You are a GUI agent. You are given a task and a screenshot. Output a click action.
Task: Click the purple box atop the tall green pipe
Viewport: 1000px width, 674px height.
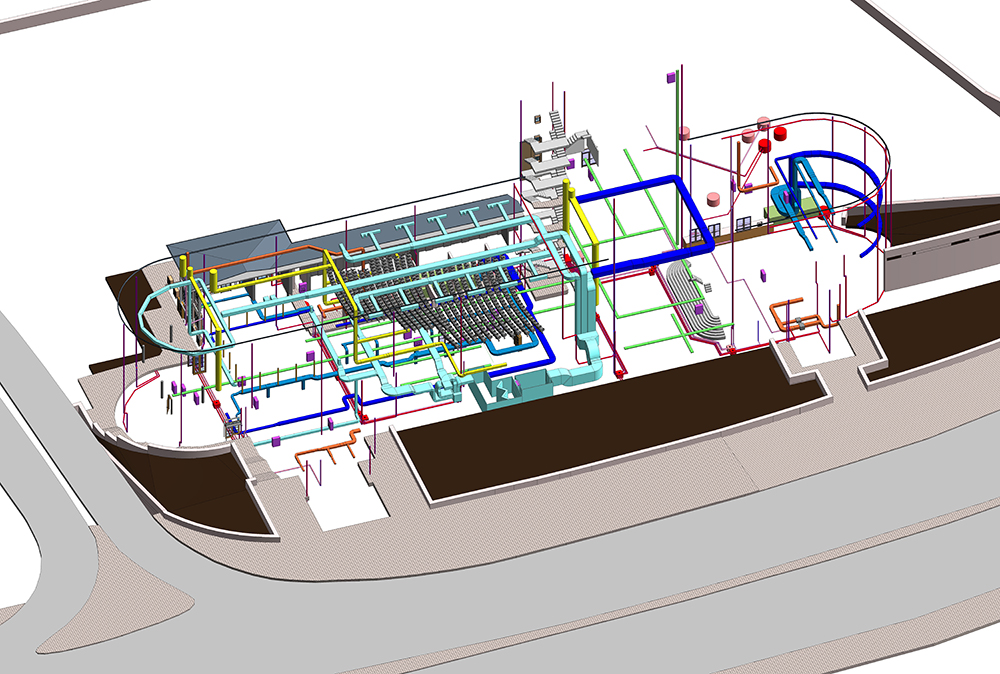tap(668, 76)
